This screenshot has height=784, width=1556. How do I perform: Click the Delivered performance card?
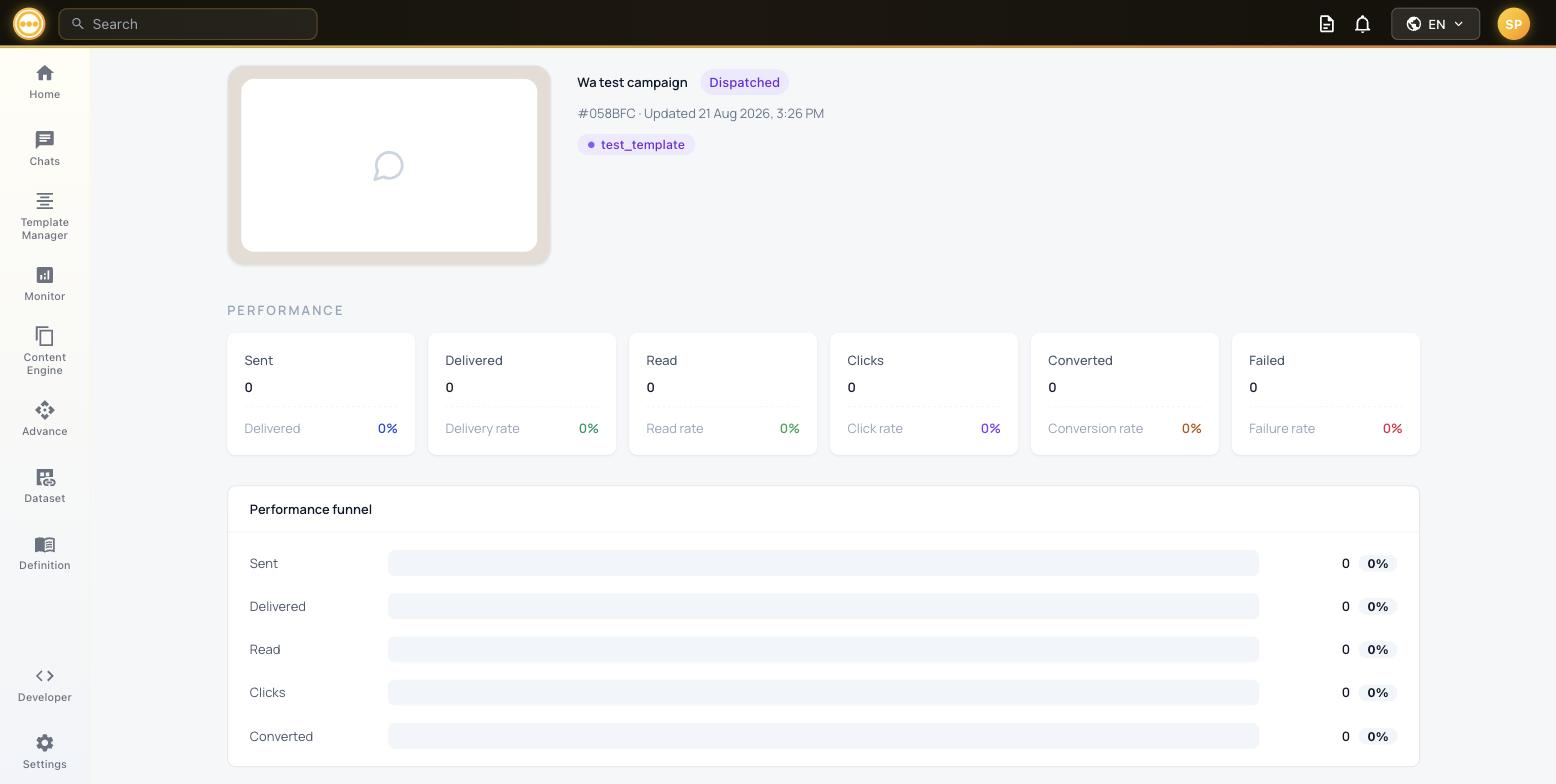pos(522,394)
